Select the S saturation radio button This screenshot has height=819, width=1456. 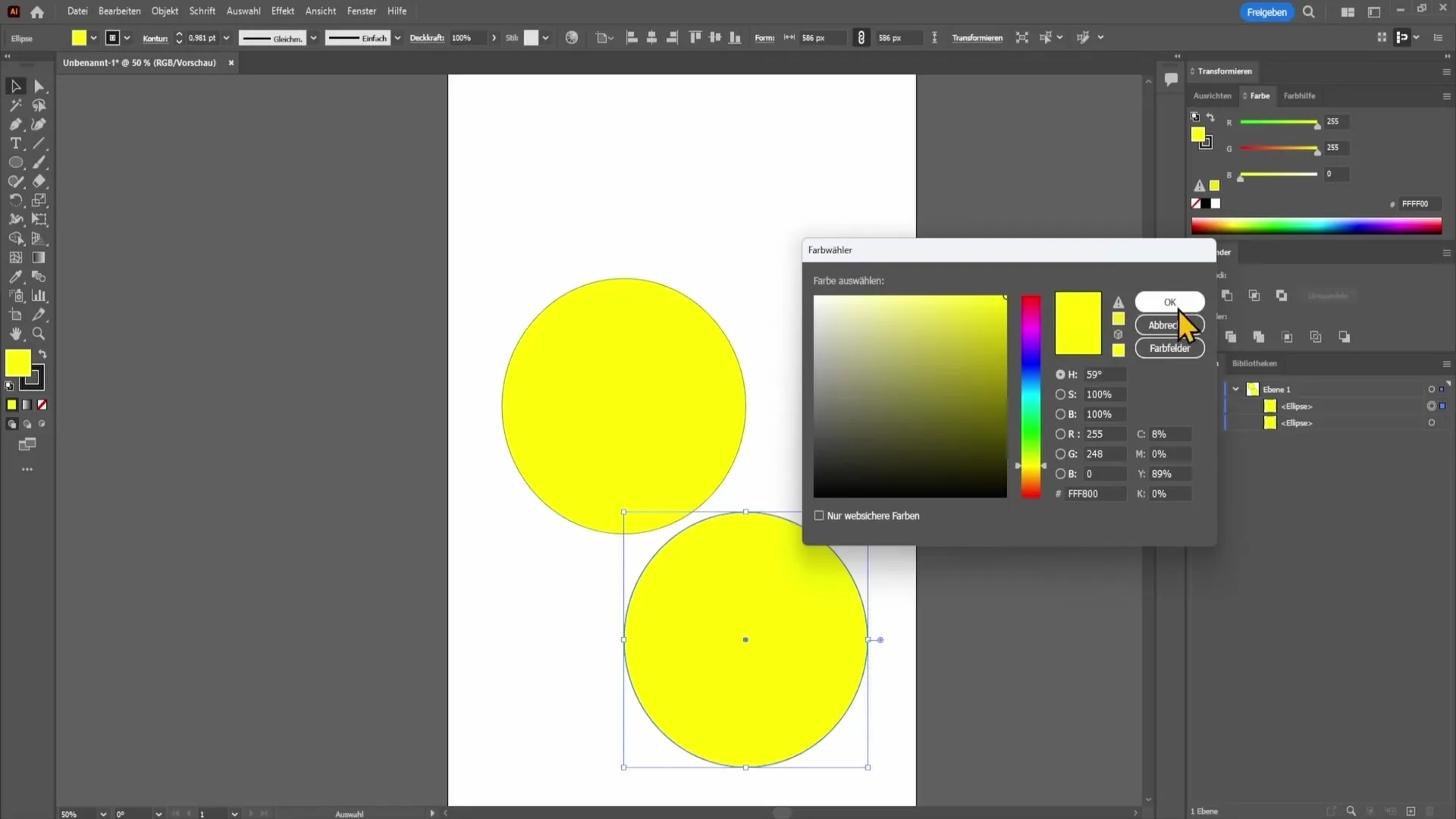click(1060, 394)
